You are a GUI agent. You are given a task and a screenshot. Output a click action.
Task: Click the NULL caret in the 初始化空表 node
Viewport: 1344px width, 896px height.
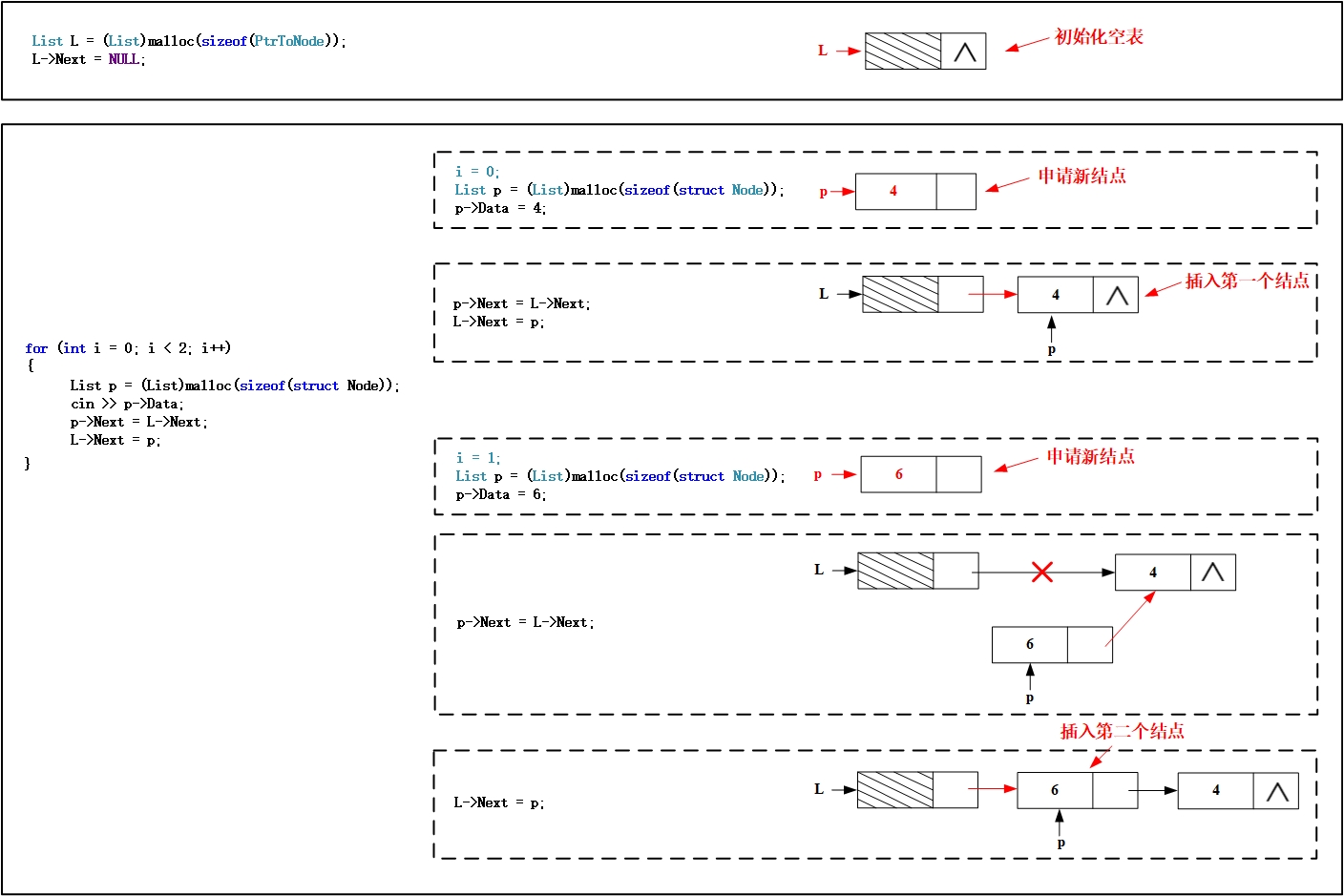(964, 52)
